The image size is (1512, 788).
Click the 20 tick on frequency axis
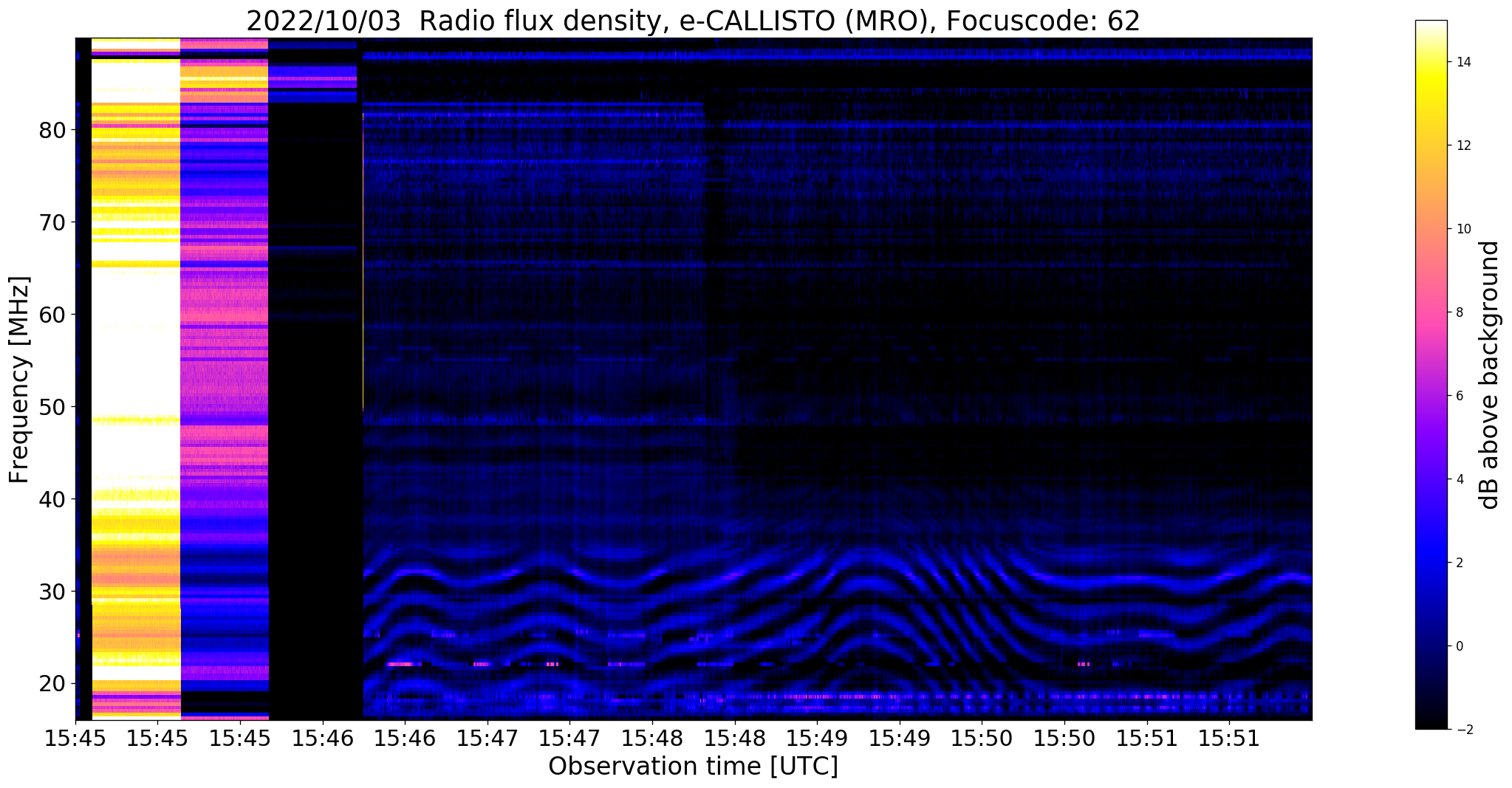53,684
